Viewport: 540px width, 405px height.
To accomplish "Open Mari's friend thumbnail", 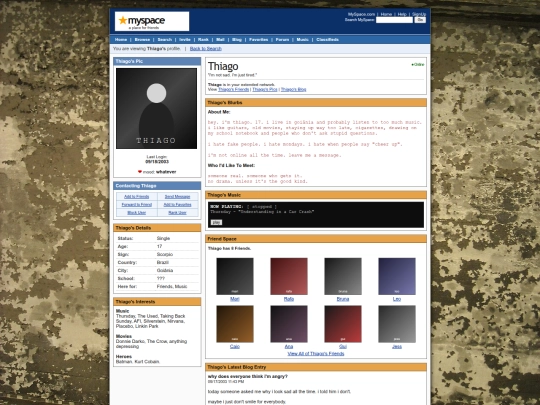I will [235, 276].
